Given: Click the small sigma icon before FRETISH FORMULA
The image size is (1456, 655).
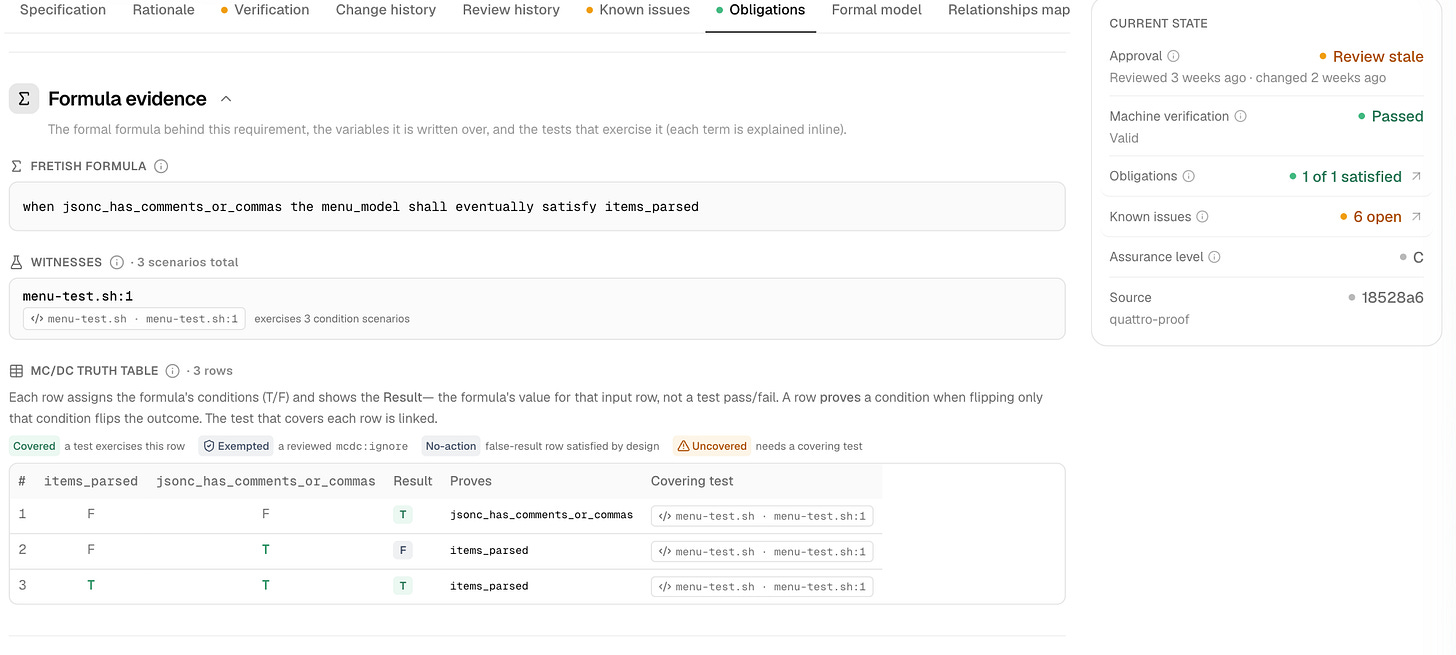Looking at the screenshot, I should pyautogui.click(x=16, y=166).
